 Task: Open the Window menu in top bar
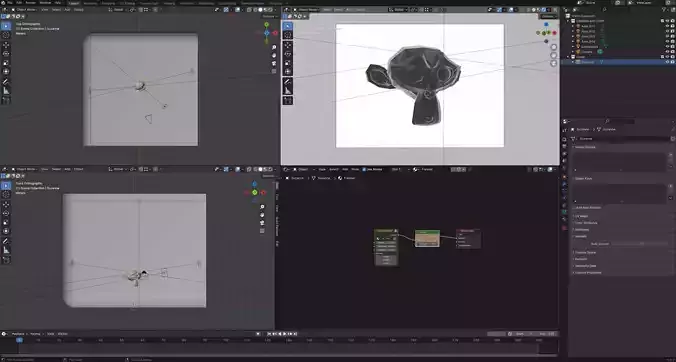(x=45, y=3)
